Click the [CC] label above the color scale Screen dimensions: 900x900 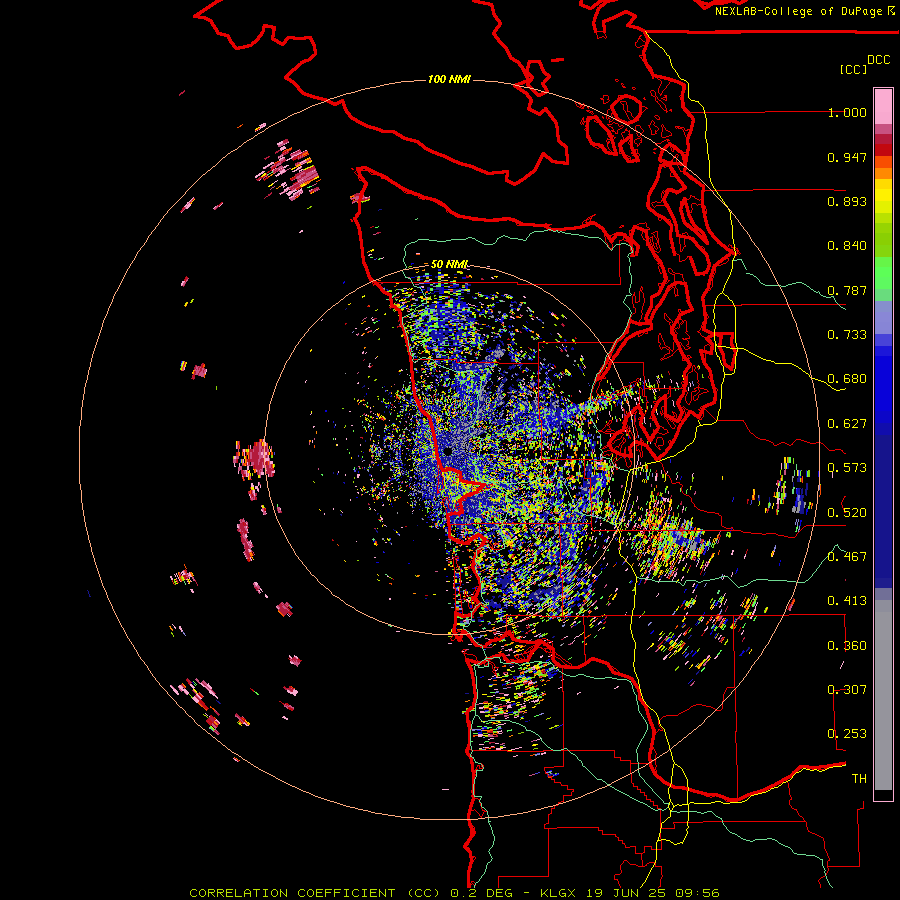853,69
